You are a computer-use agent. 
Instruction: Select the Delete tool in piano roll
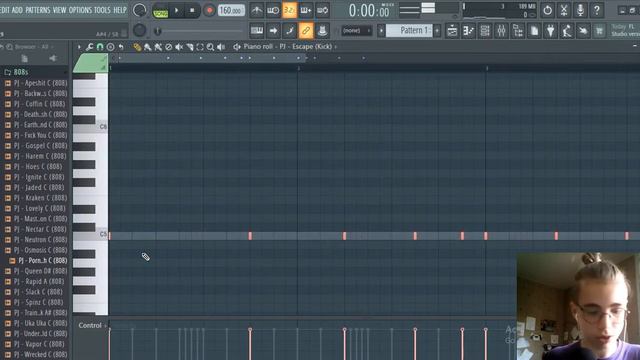(169, 47)
